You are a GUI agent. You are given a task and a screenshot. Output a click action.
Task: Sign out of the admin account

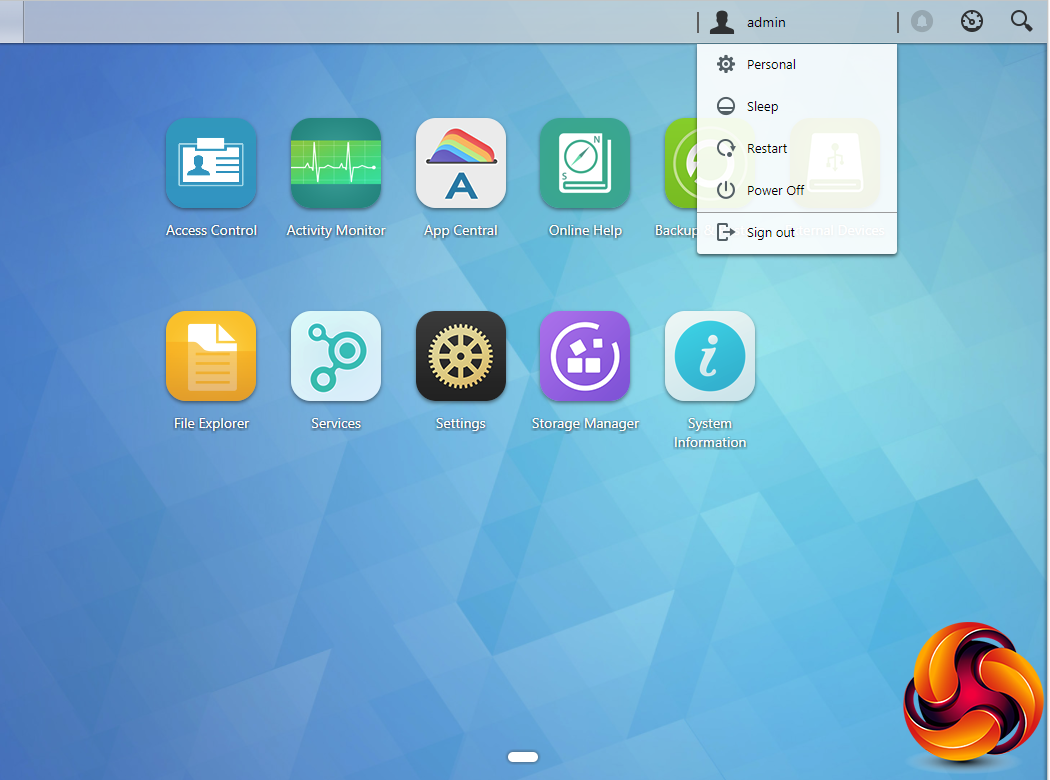pyautogui.click(x=797, y=232)
